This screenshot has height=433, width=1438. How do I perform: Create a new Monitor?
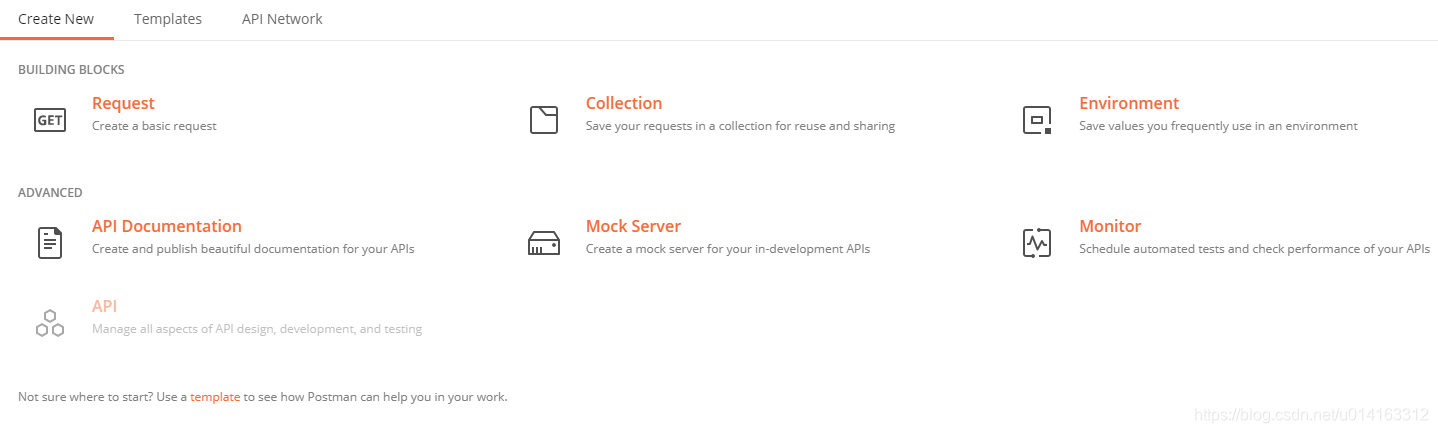(x=1110, y=226)
